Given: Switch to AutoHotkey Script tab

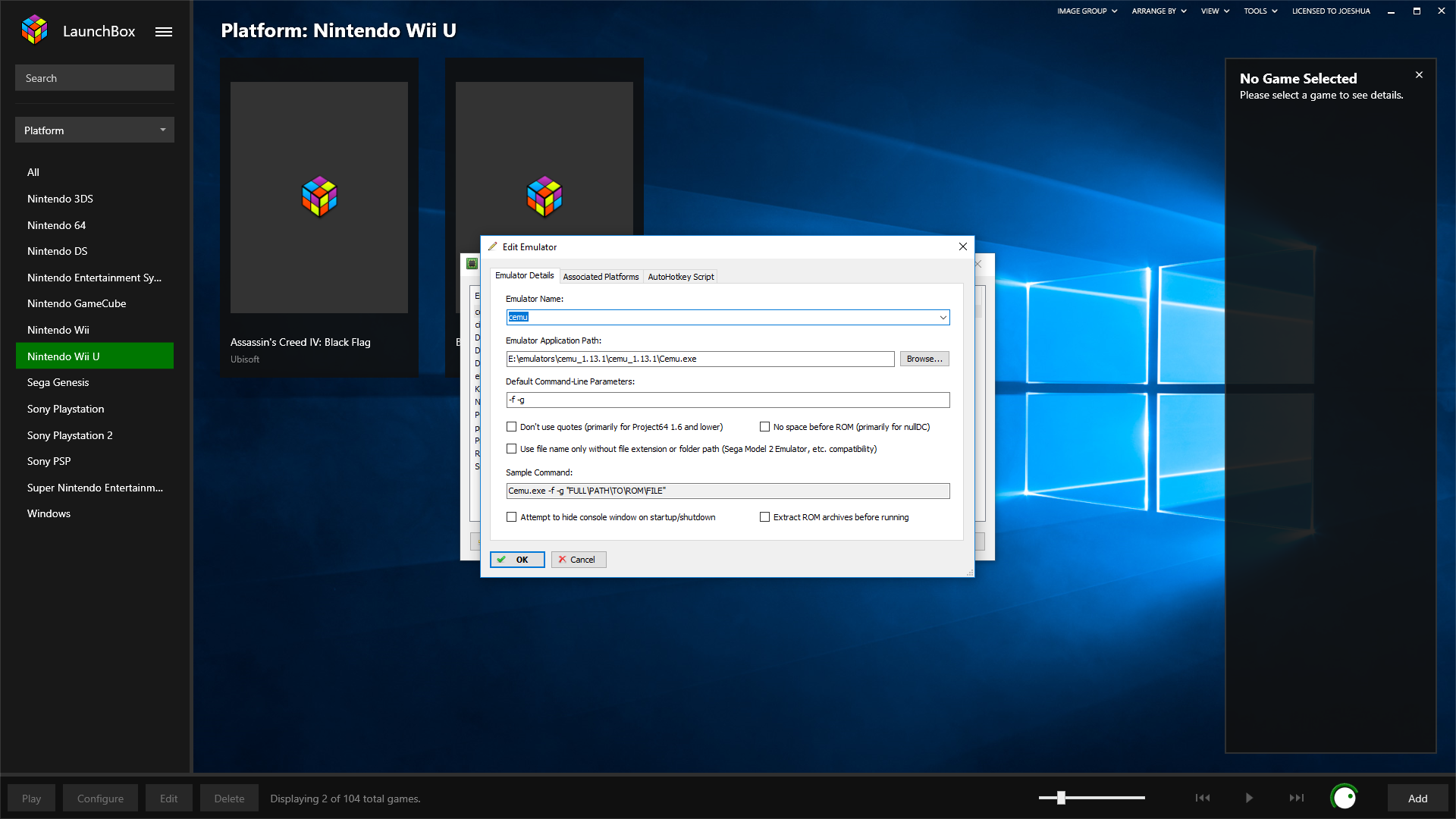Looking at the screenshot, I should coord(680,277).
